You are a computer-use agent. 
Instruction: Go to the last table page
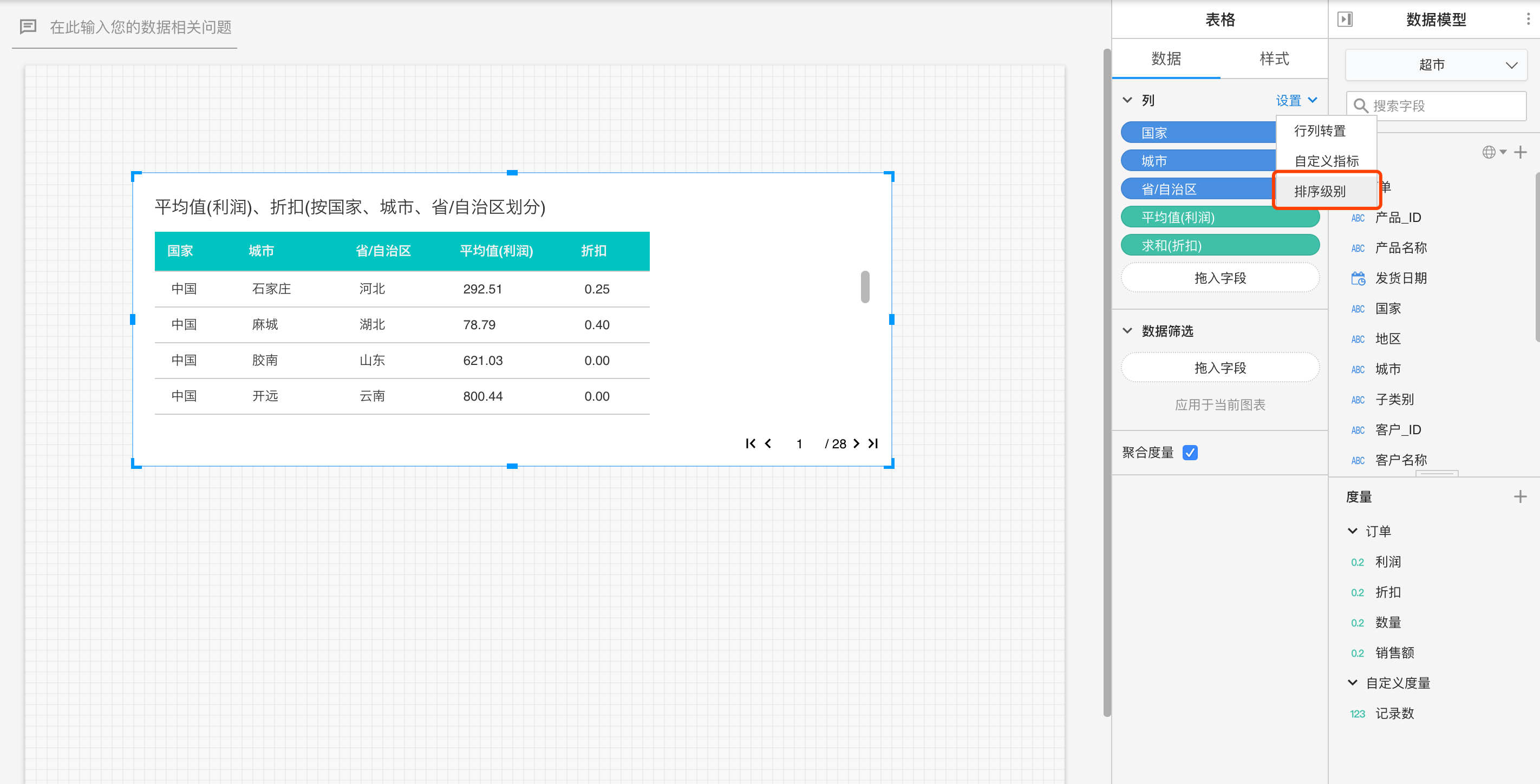873,443
